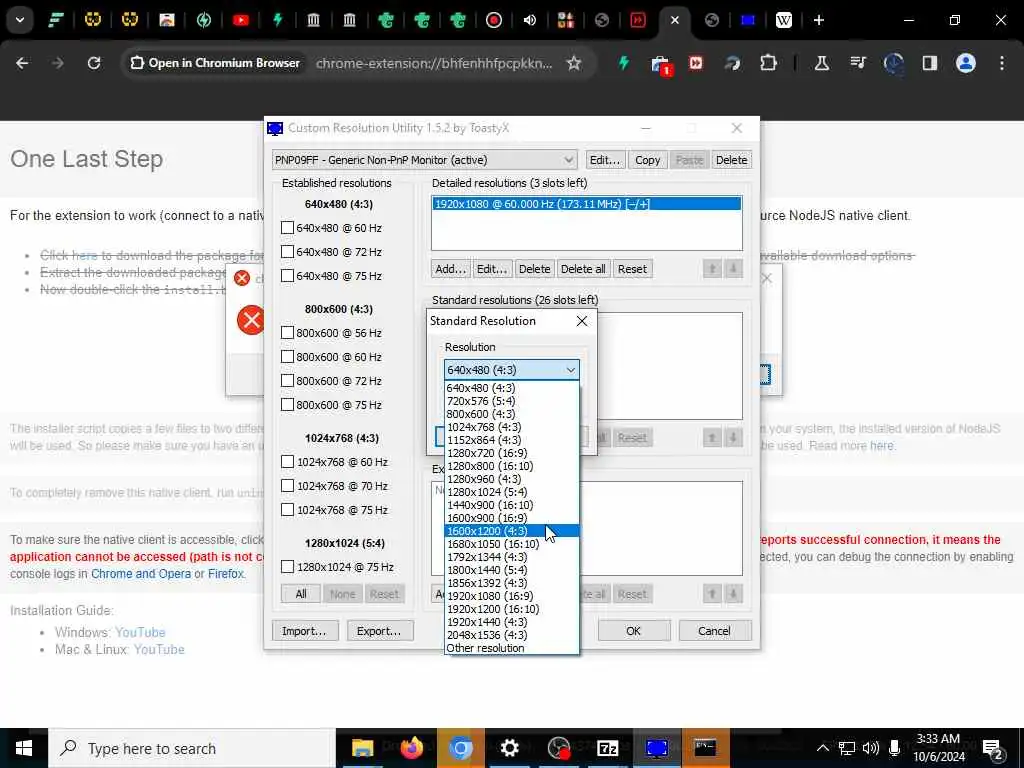Open the Firefox debugging link
1024x768 pixels.
point(226,573)
